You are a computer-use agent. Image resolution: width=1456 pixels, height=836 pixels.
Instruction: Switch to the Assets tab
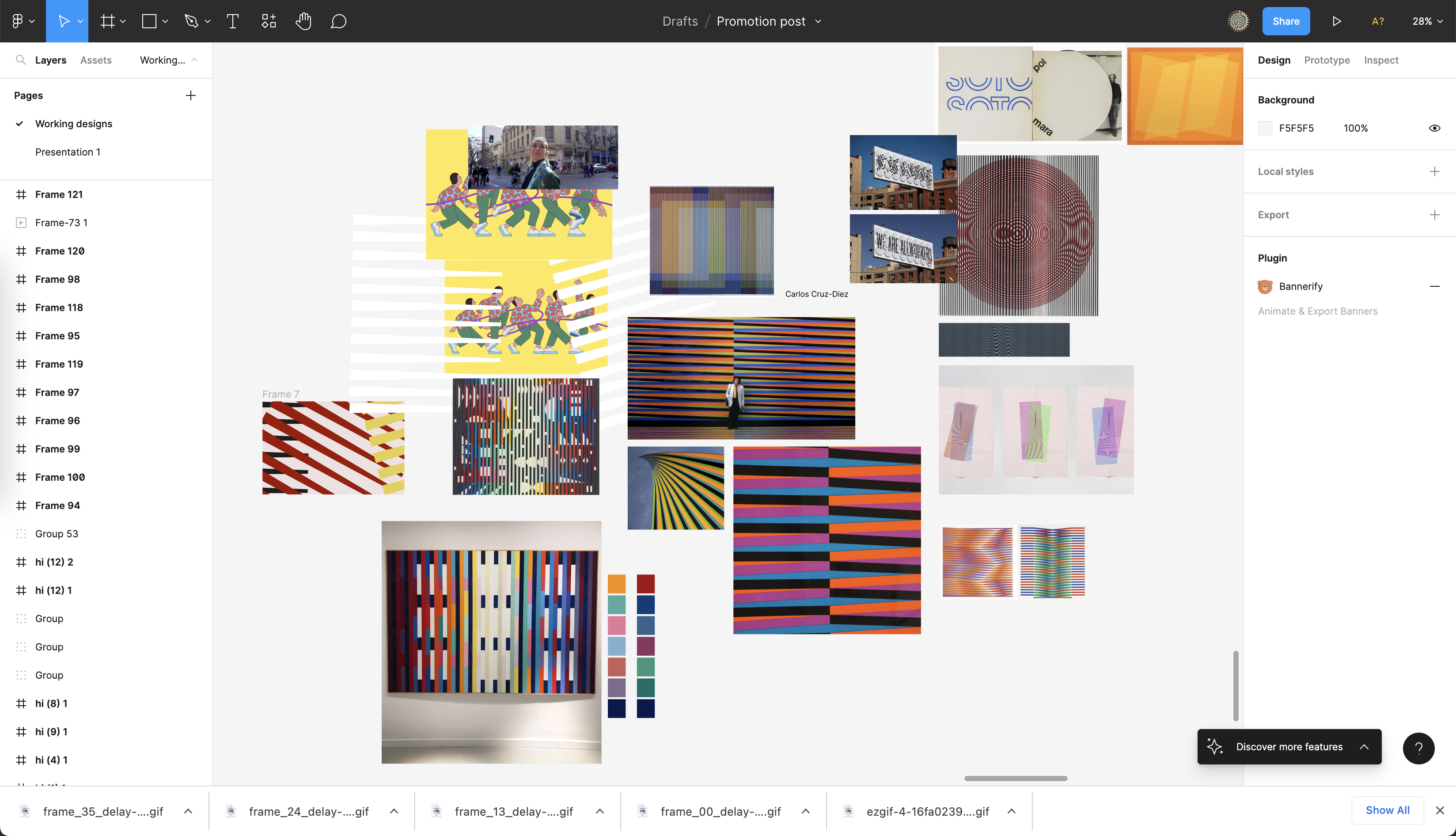click(96, 60)
